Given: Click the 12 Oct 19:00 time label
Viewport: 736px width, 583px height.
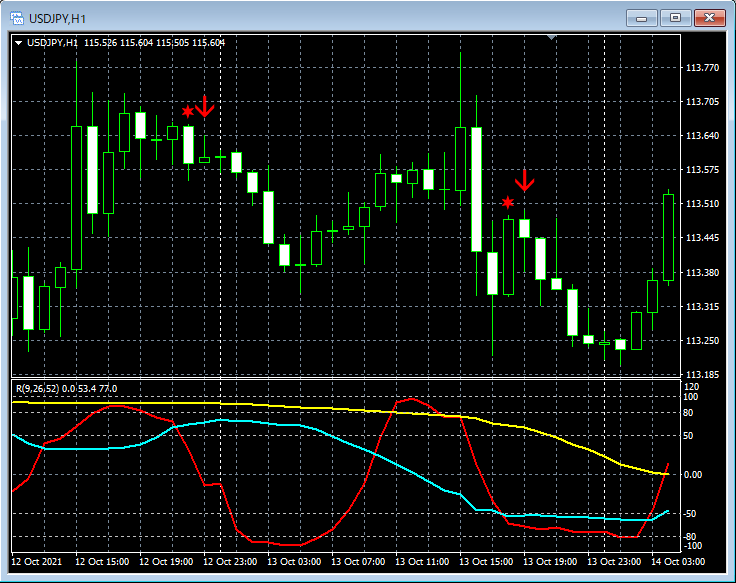Looking at the screenshot, I should [166, 562].
